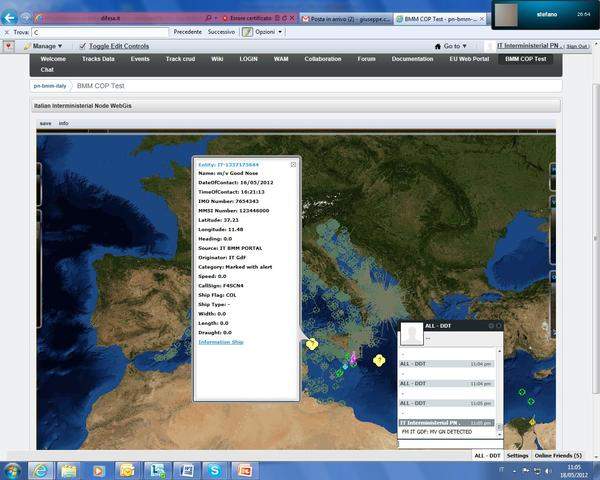The height and width of the screenshot is (480, 600).
Task: Open the Tracks Data menu item
Action: pos(98,59)
